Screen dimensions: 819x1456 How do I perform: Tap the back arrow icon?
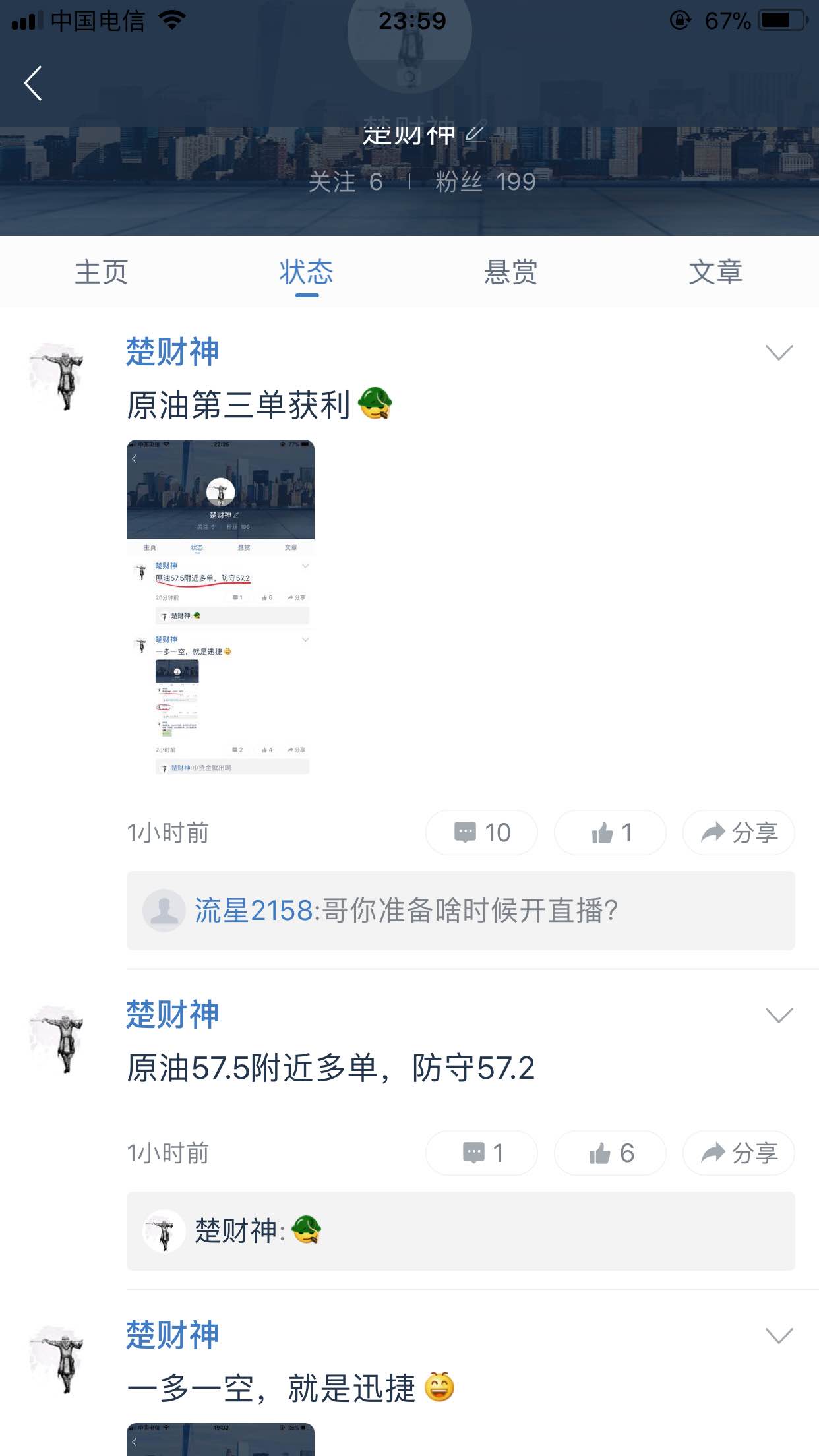click(x=33, y=83)
